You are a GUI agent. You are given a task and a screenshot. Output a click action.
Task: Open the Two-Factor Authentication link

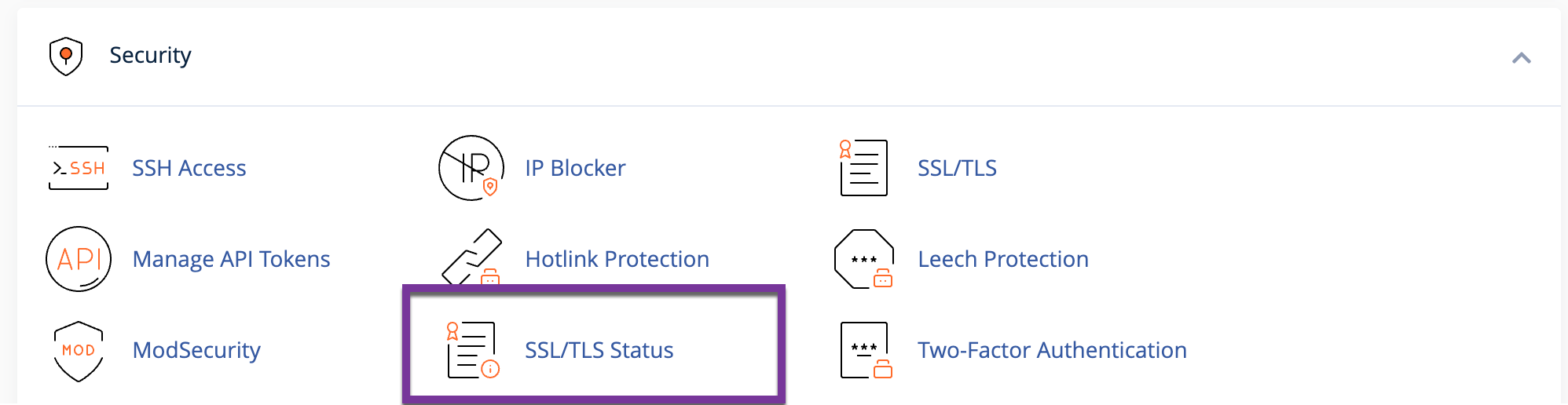1052,350
